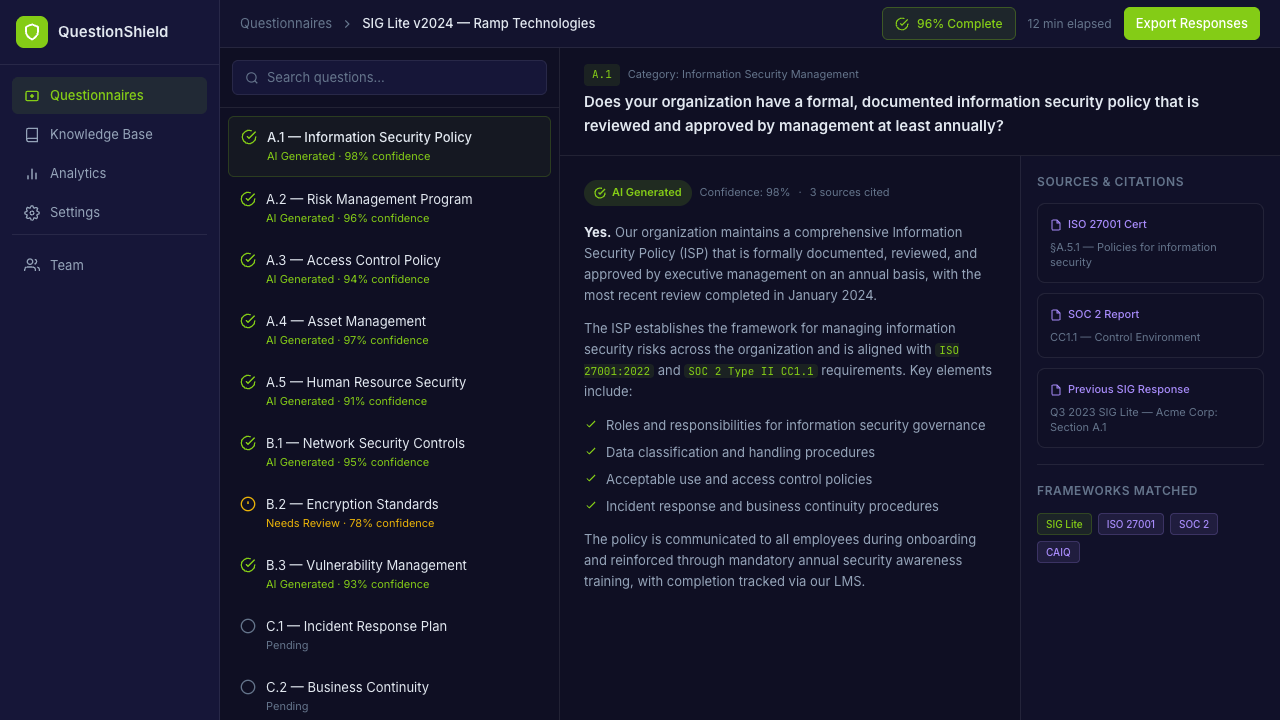Click the pending circle icon beside C.2 Business Continuity
Viewport: 1280px width, 720px height.
[248, 687]
